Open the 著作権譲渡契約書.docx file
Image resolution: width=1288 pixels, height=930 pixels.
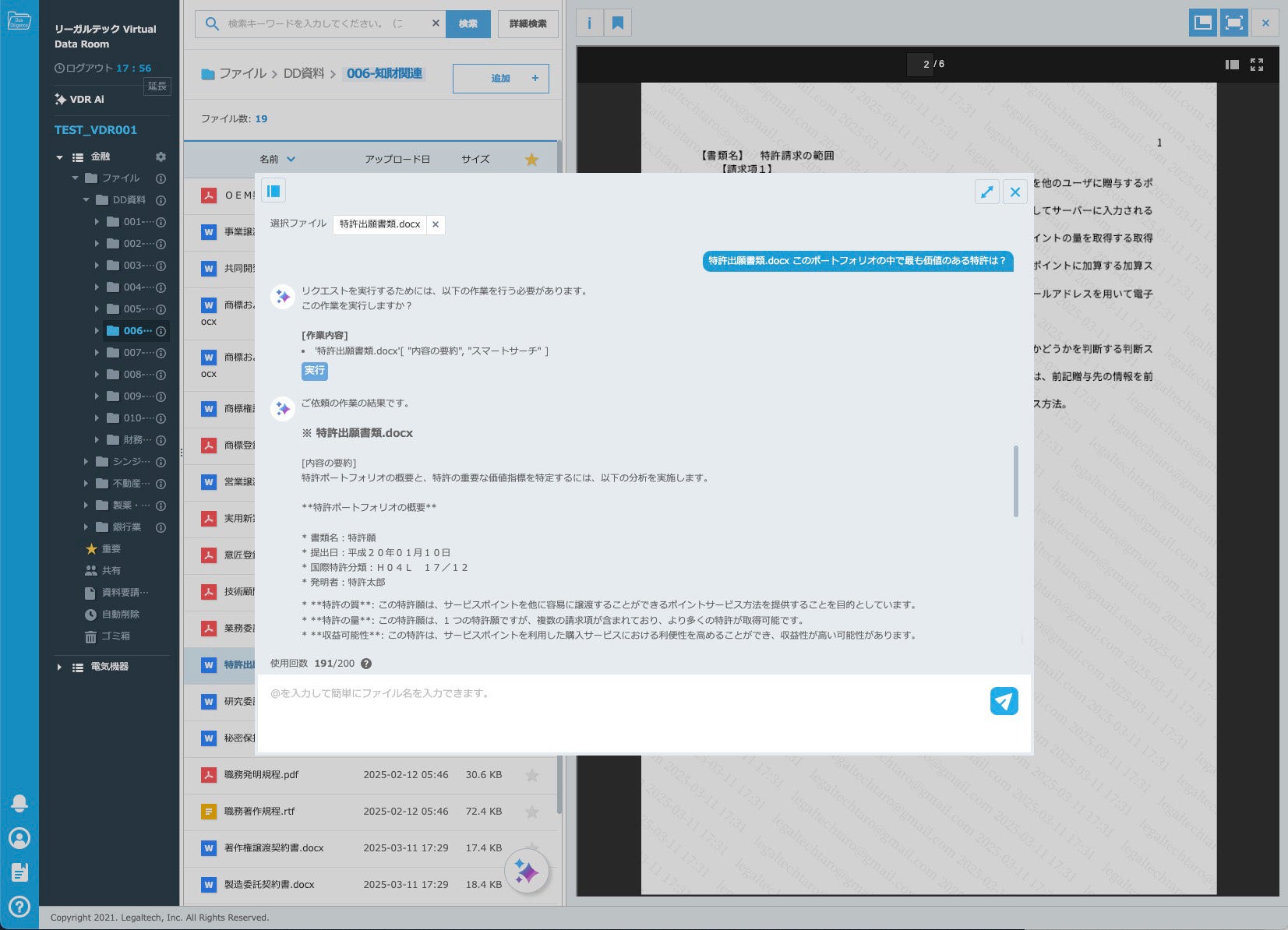[274, 848]
